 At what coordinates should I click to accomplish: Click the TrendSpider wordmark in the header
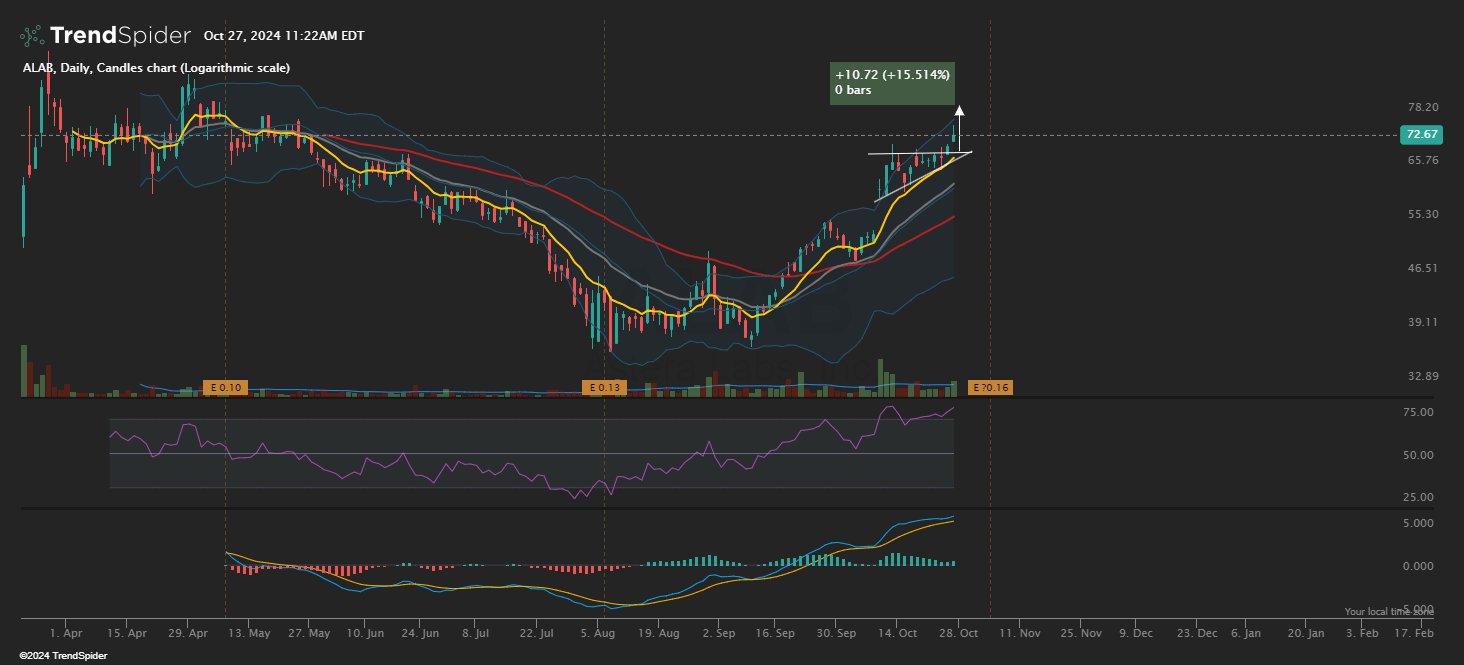121,34
